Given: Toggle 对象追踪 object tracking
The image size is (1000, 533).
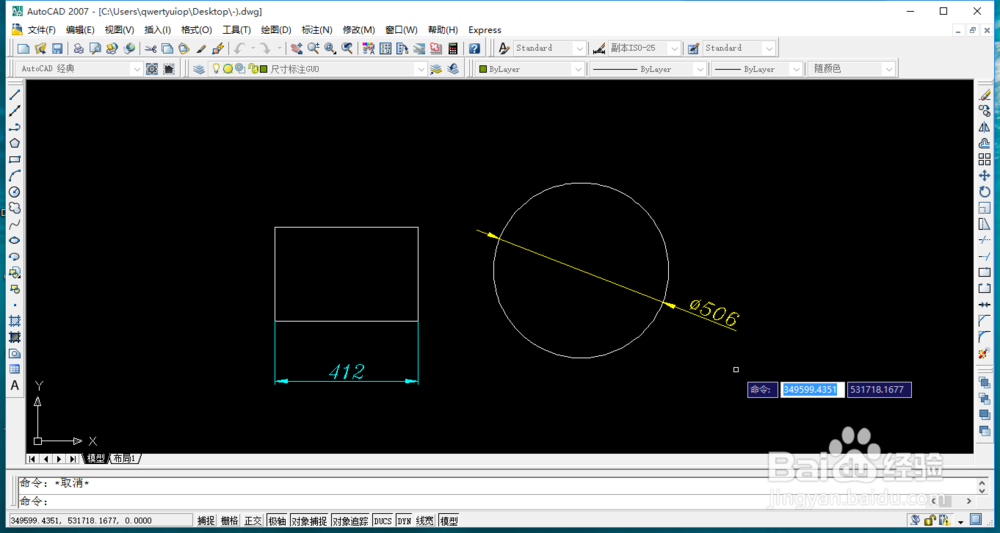Looking at the screenshot, I should tap(350, 521).
